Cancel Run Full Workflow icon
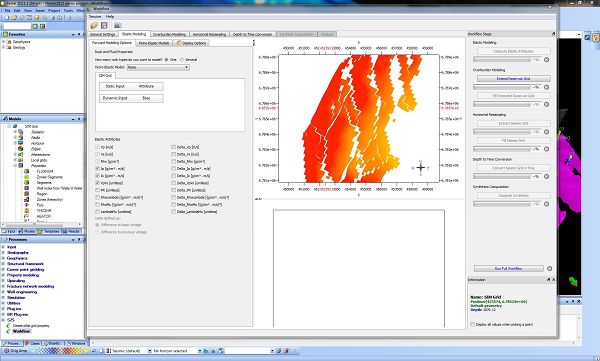Screen dimensions: 600x361 click(549, 269)
